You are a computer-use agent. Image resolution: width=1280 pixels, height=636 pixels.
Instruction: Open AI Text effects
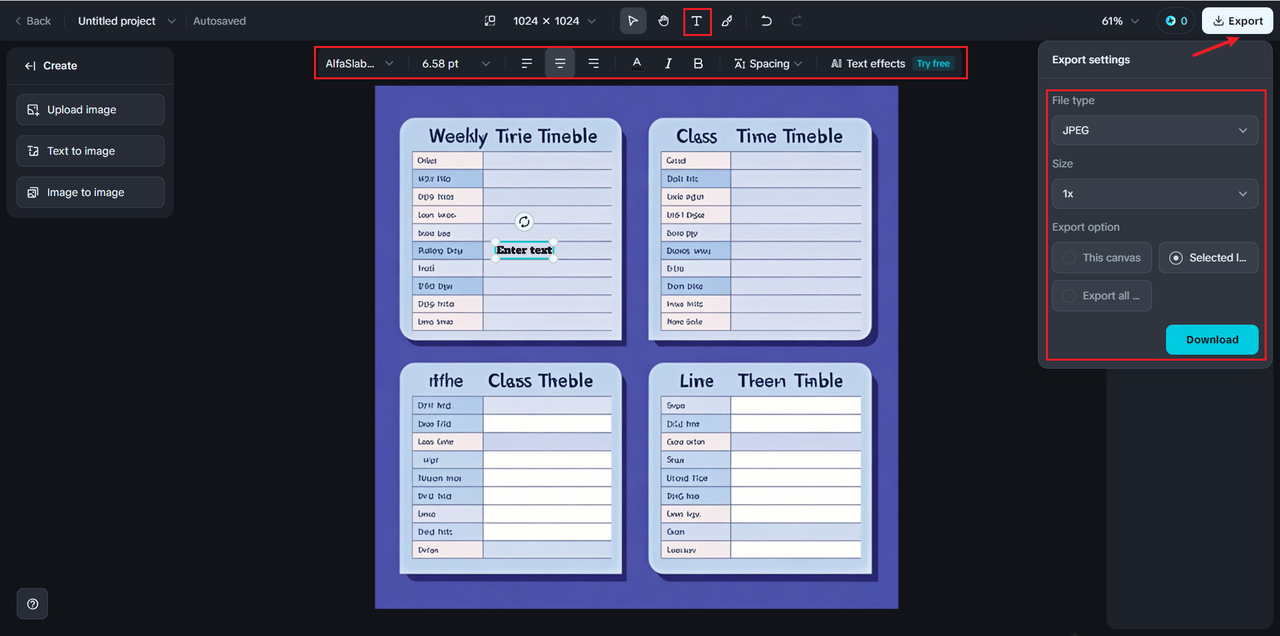tap(867, 63)
